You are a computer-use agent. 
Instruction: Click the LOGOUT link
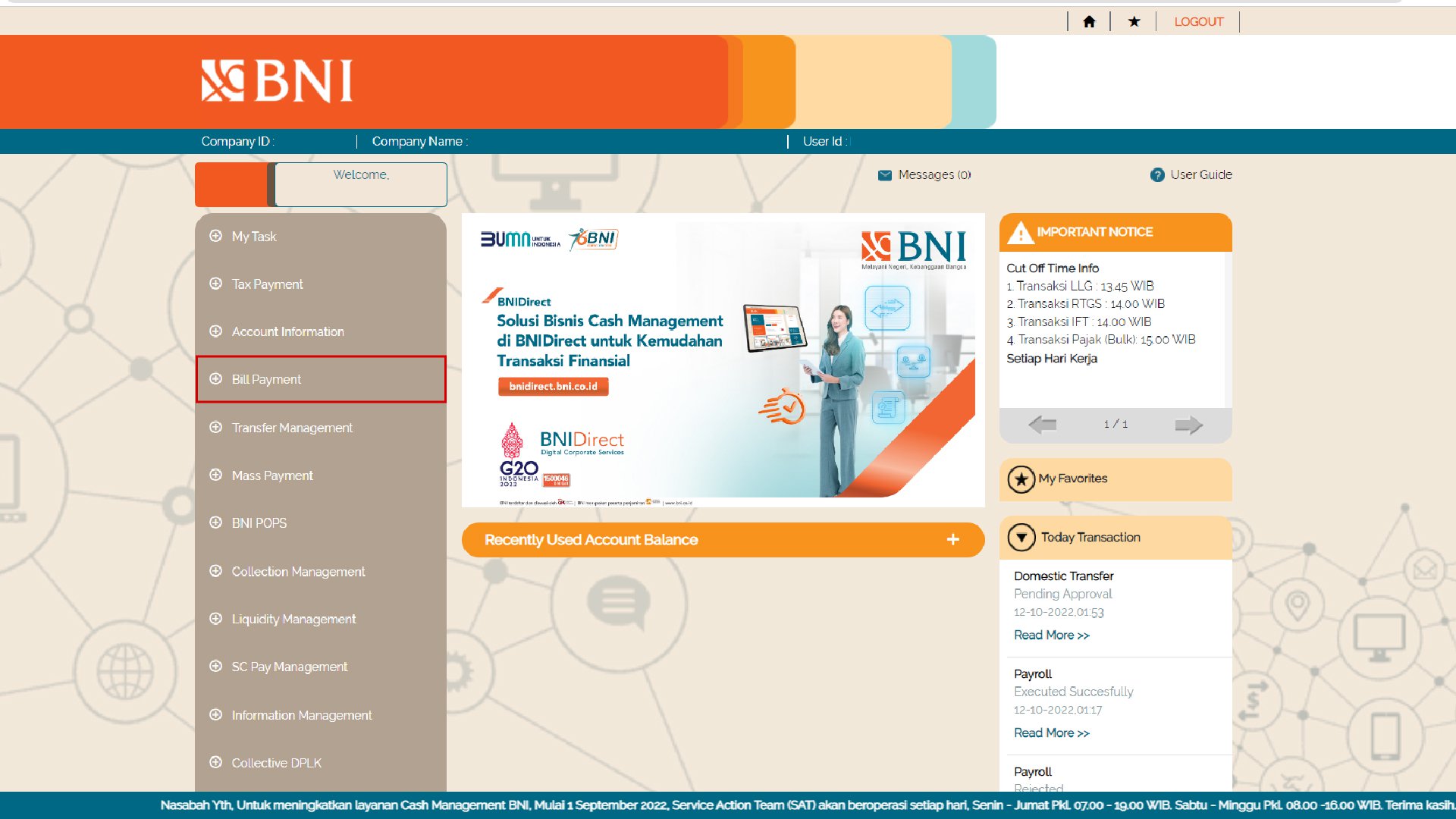tap(1198, 22)
